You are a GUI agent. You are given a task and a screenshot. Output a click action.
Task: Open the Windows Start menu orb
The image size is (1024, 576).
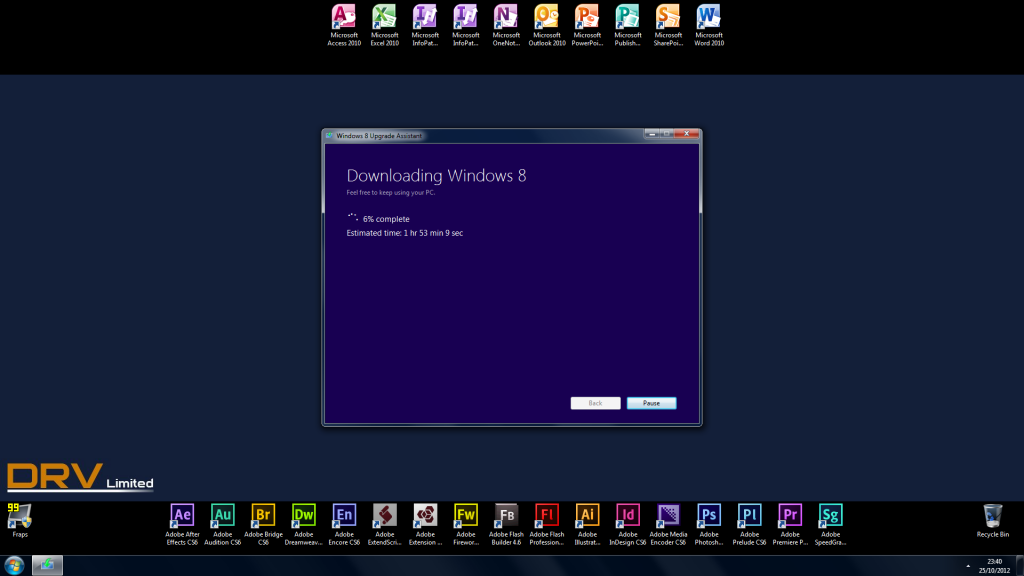(14, 565)
